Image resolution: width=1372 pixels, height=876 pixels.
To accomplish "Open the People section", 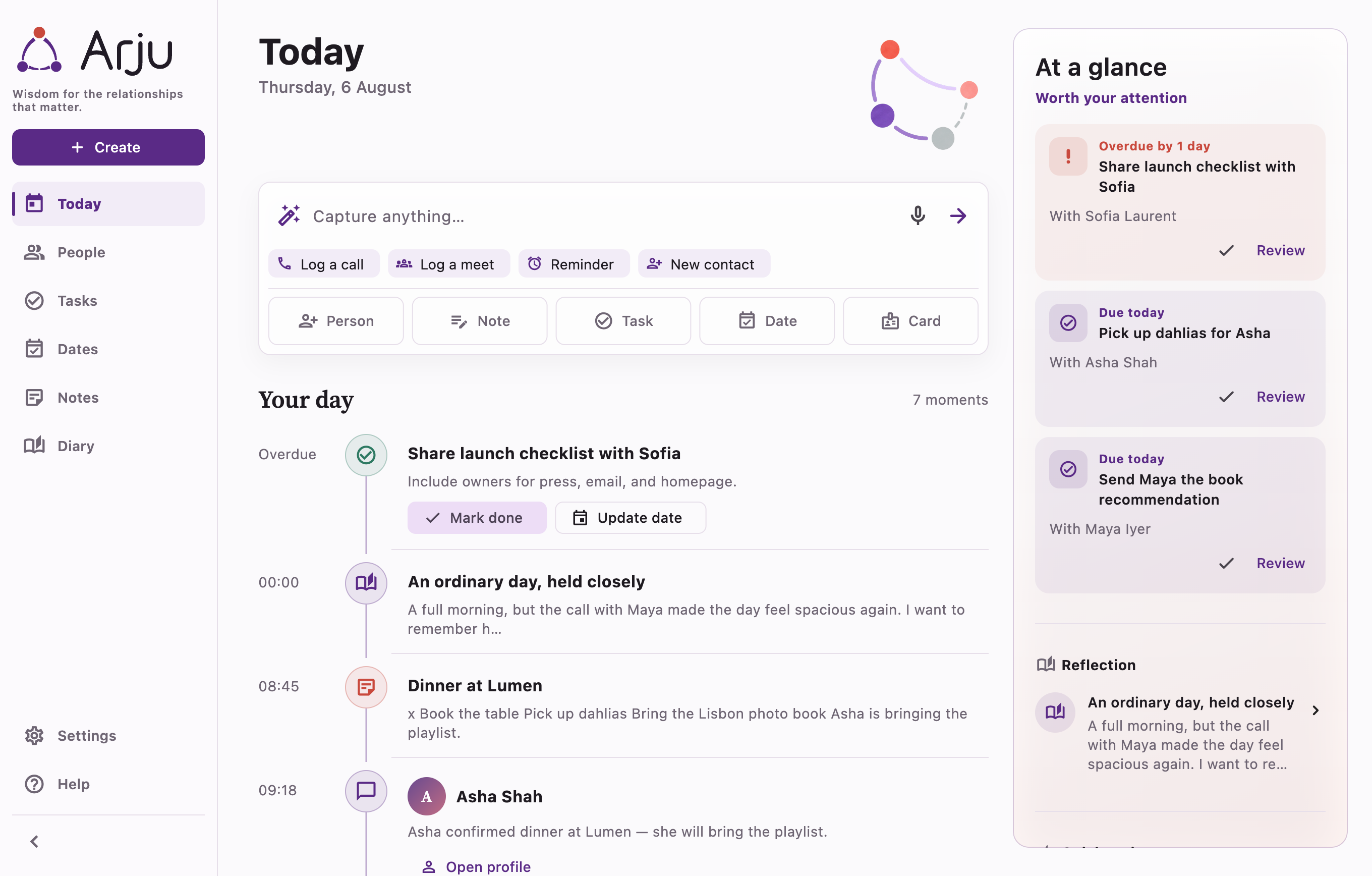I will click(x=108, y=252).
